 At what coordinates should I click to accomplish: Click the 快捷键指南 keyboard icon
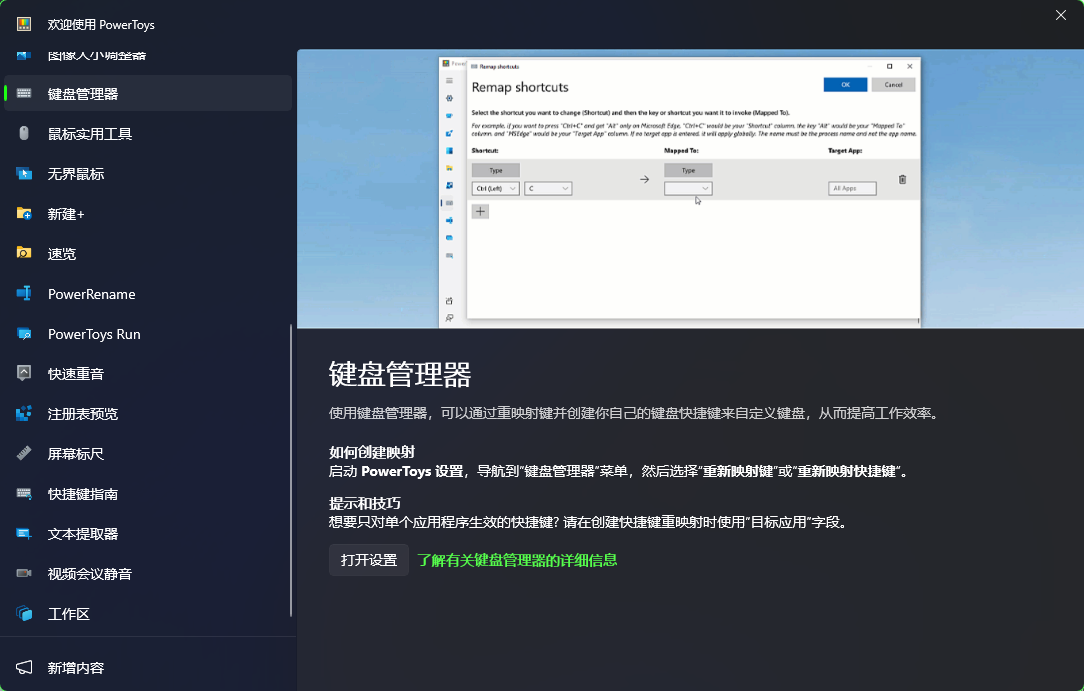[x=24, y=493]
